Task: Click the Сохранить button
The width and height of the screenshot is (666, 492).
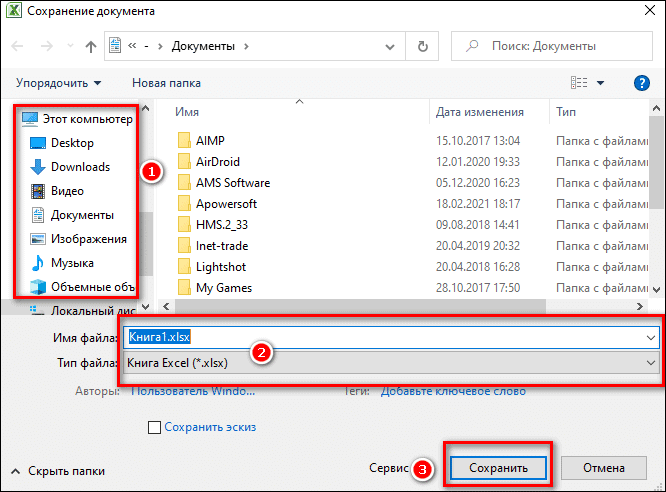Action: (x=498, y=468)
